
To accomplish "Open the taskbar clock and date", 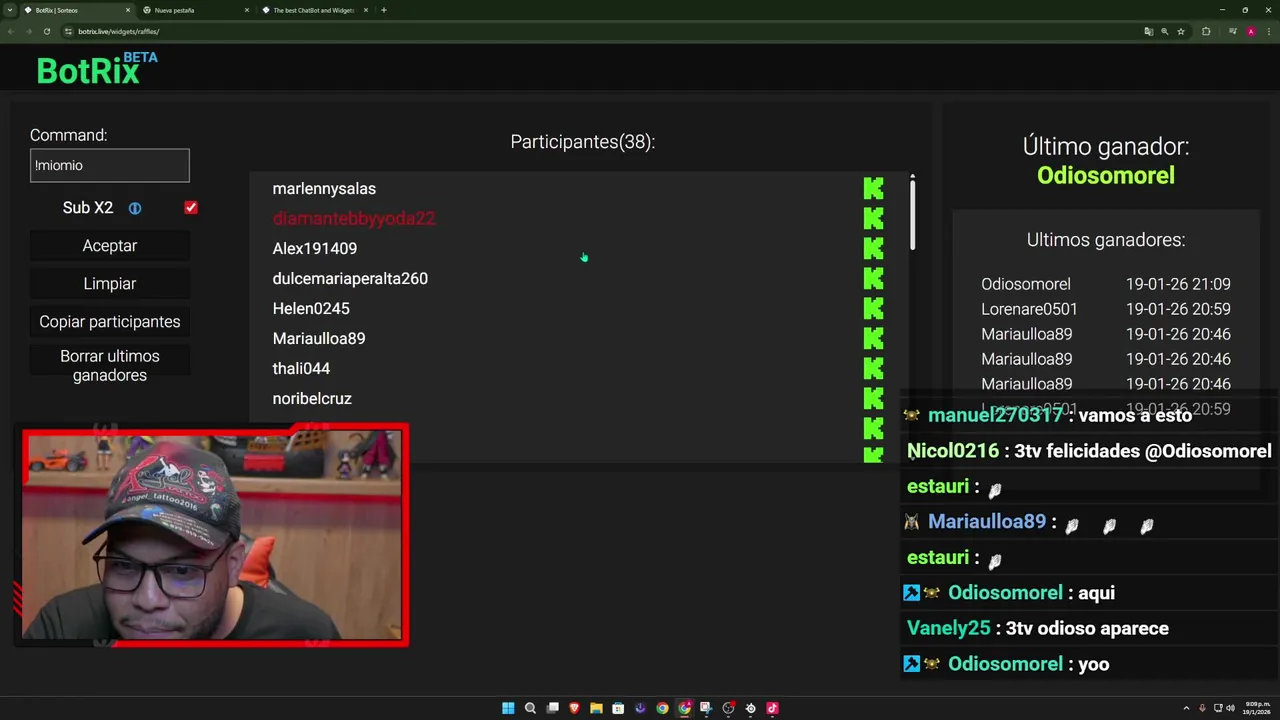I will [x=1257, y=708].
